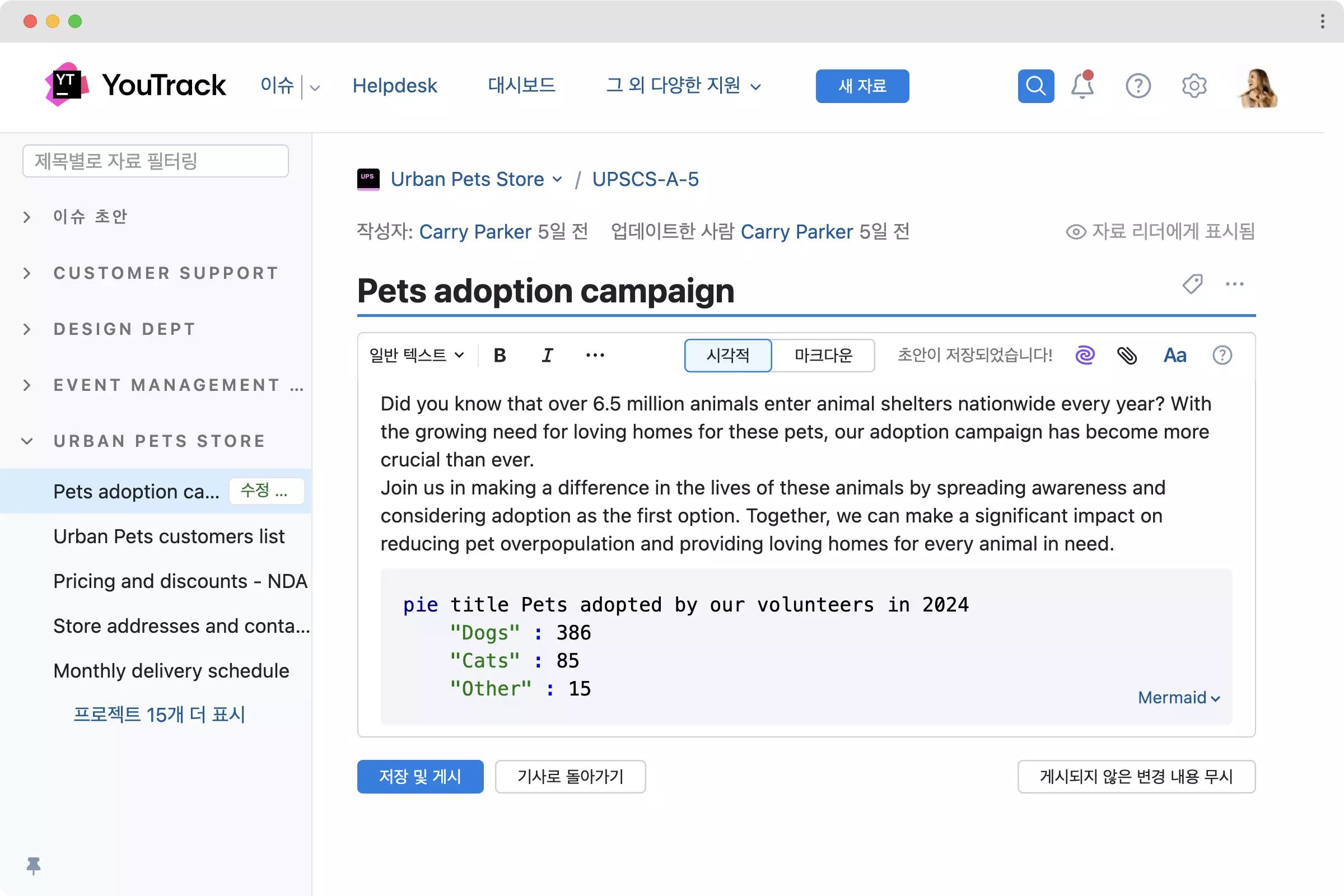This screenshot has width=1344, height=896.
Task: Expand the Customer Support section
Action: click(27, 273)
